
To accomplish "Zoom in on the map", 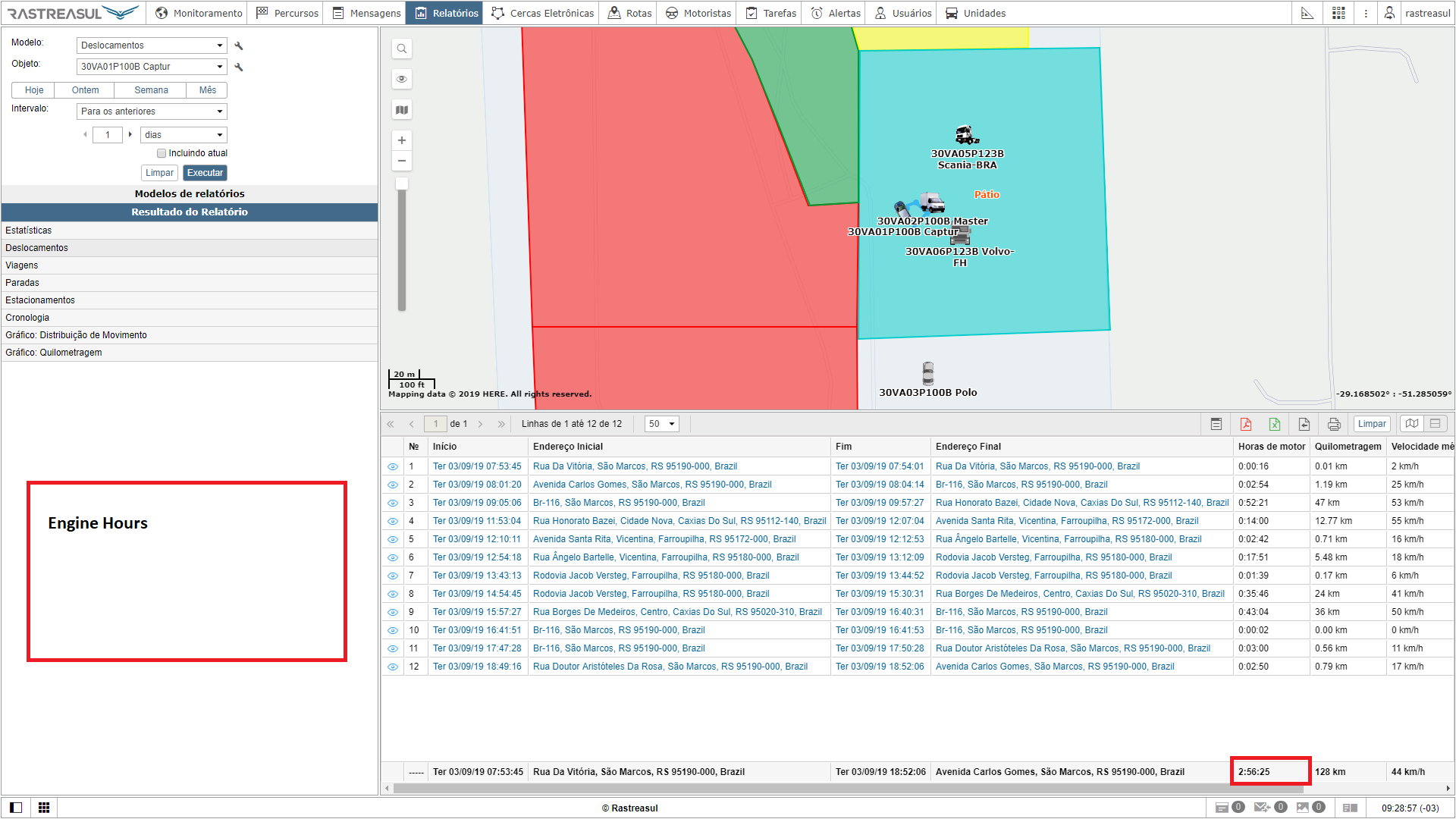I will tap(402, 140).
